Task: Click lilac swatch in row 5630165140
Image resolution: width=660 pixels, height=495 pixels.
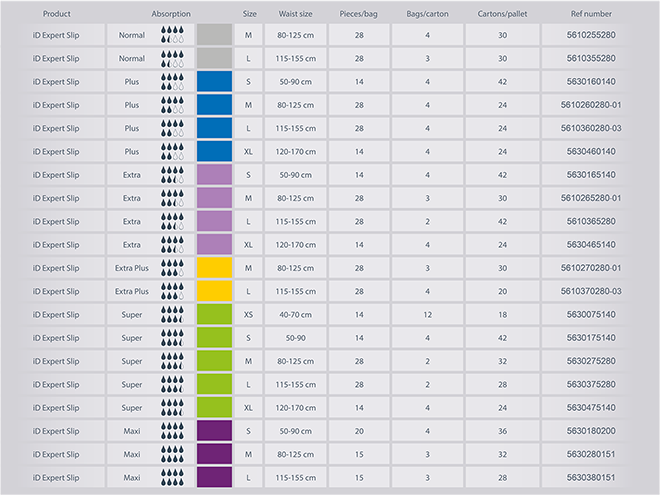Action: [214, 174]
